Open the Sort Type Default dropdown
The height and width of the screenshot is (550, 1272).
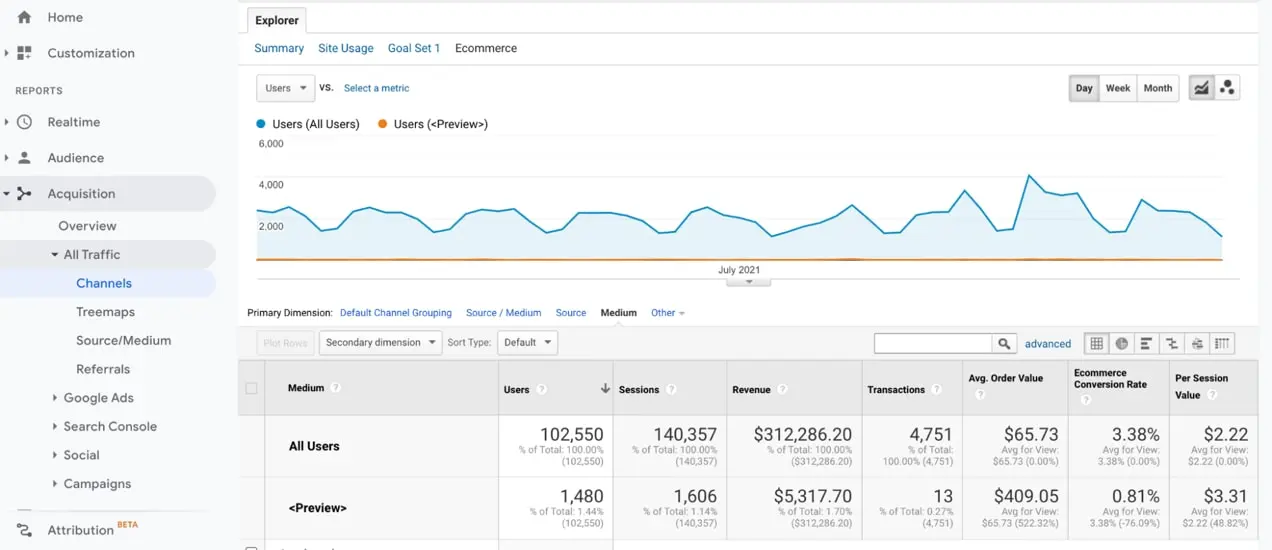point(527,342)
